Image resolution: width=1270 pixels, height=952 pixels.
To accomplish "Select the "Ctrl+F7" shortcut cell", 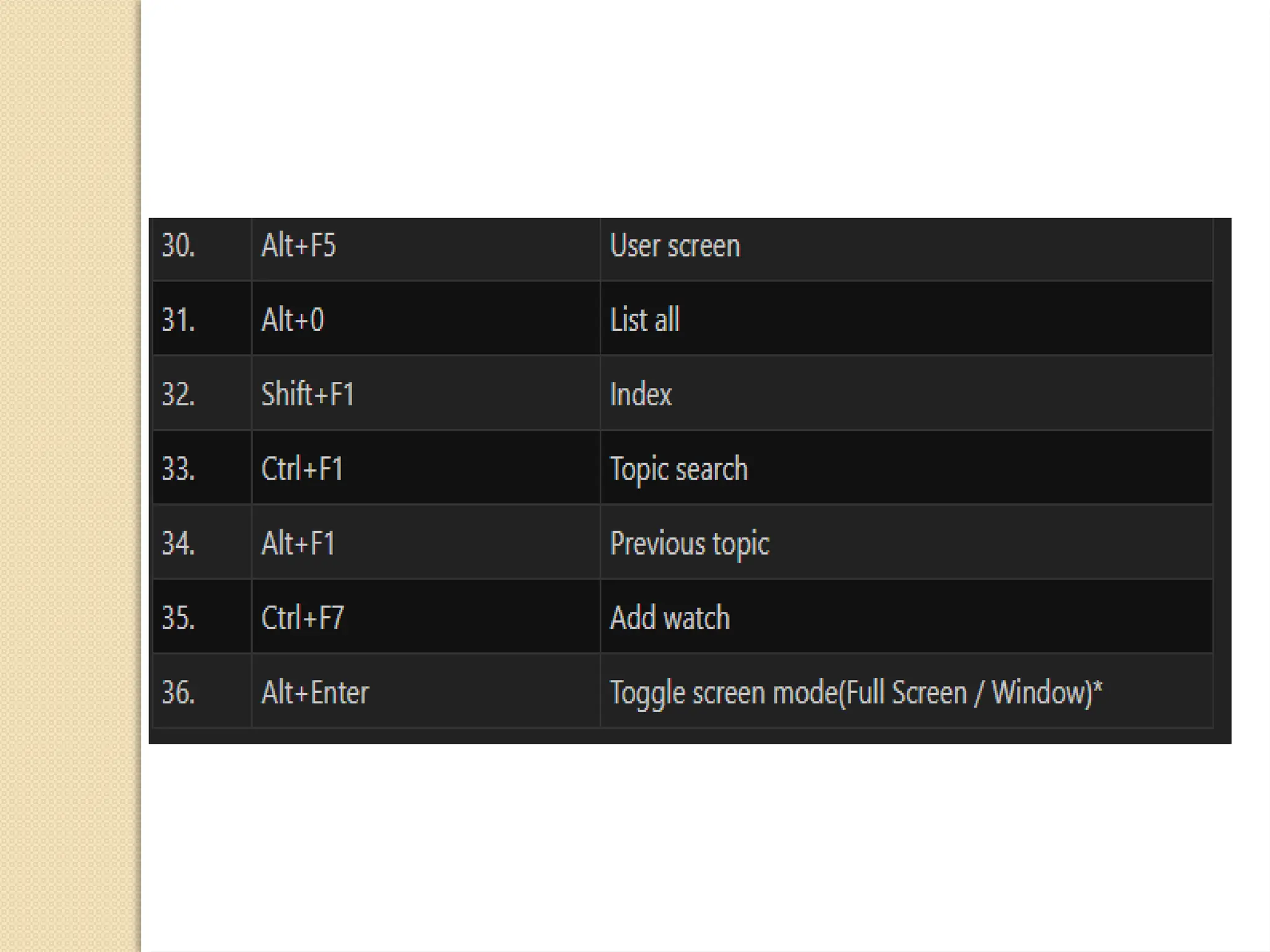I will [303, 618].
